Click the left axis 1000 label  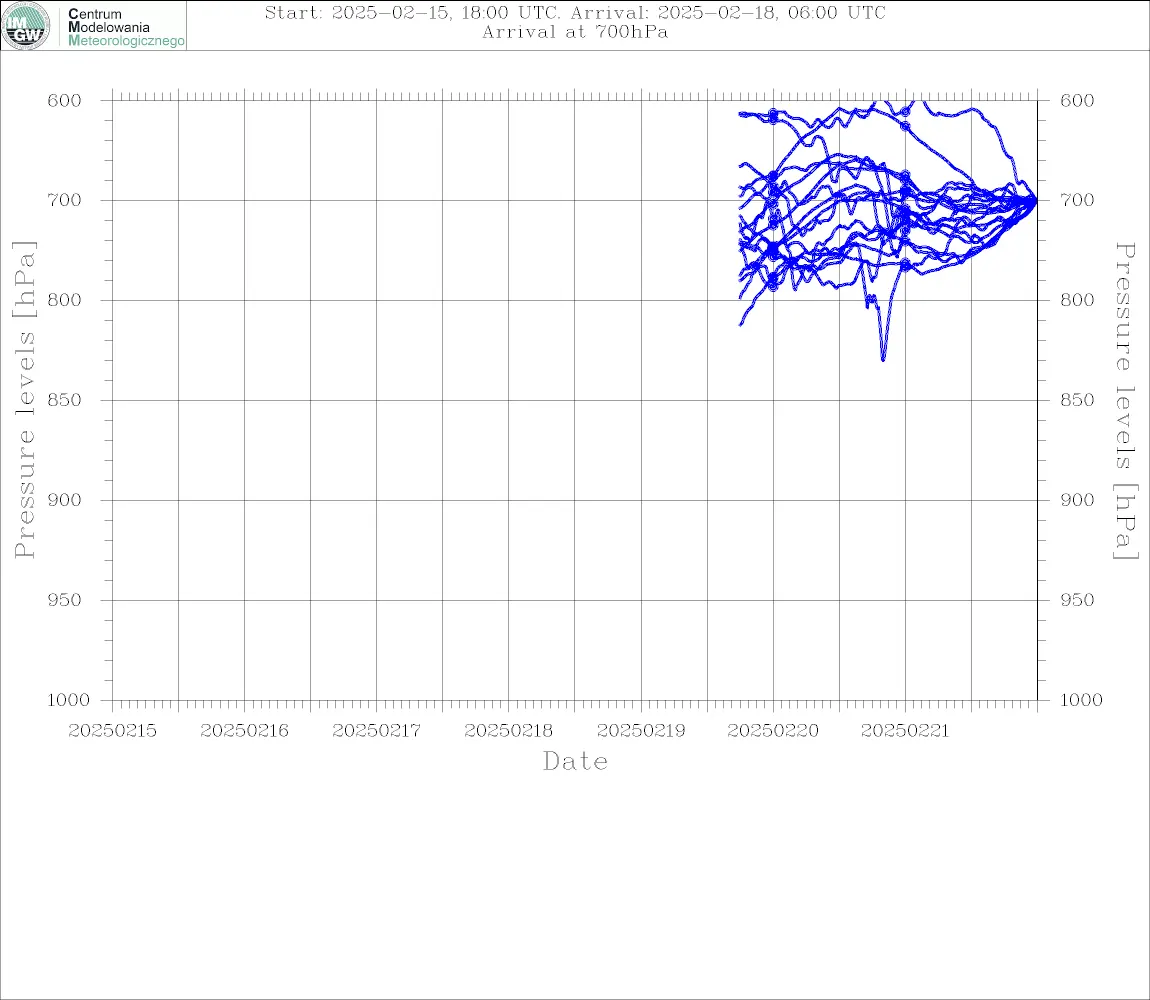click(x=69, y=700)
